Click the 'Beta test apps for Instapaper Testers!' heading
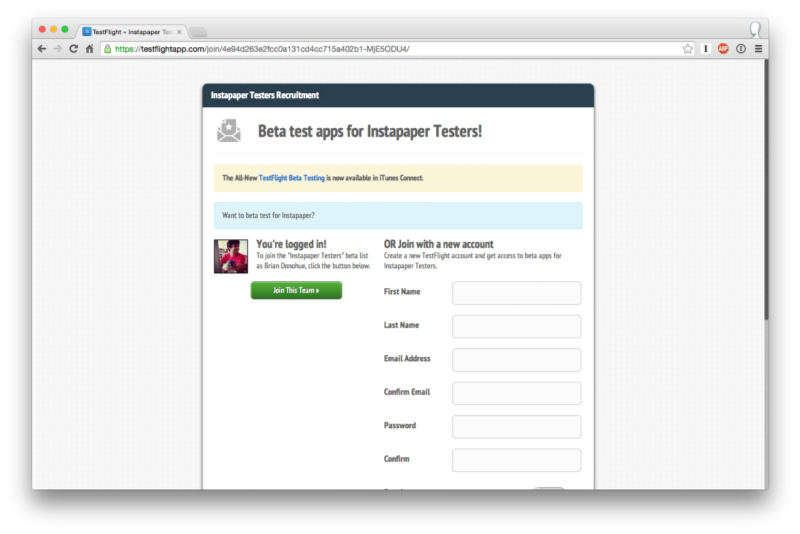This screenshot has height=534, width=800. (369, 131)
